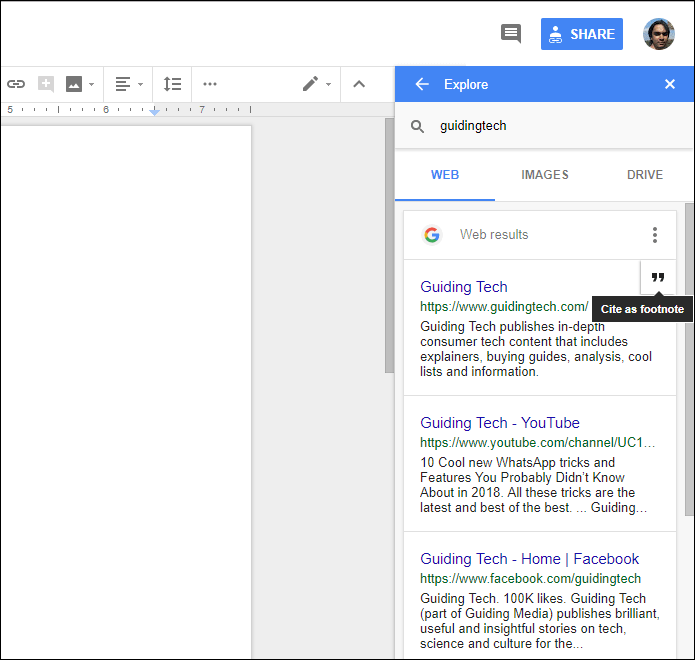This screenshot has height=660, width=695.
Task: Click the document vertical scrollbar
Action: click(389, 246)
